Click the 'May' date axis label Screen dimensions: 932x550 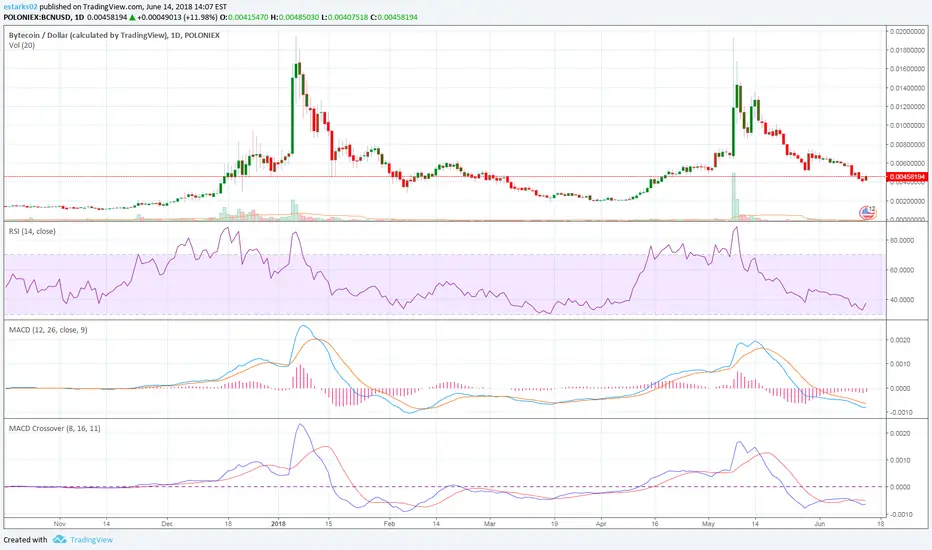[708, 524]
